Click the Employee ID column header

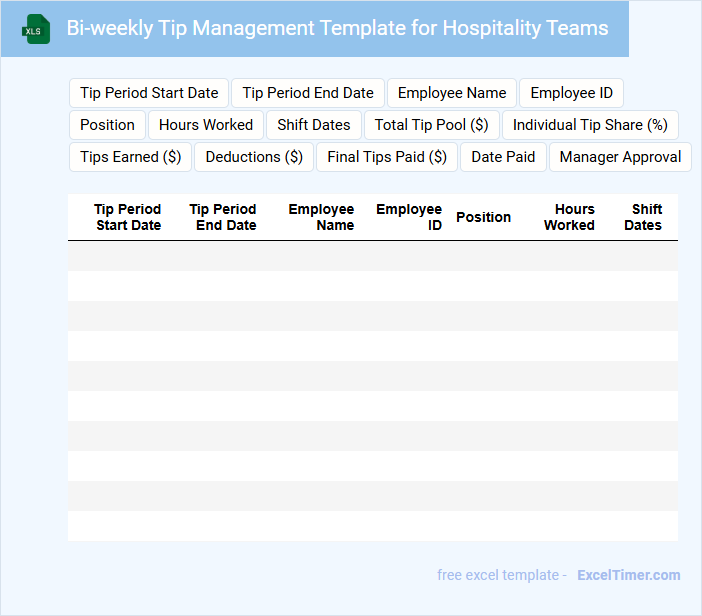click(409, 217)
